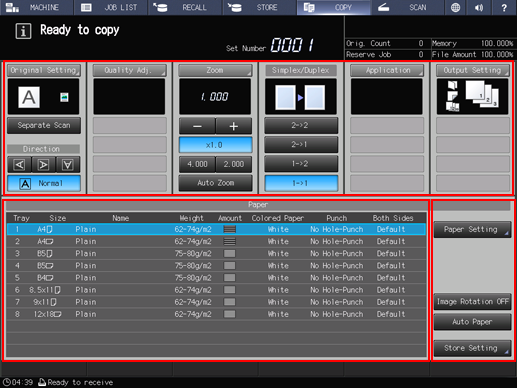Open Store Setting
517x388 pixels.
472,348
